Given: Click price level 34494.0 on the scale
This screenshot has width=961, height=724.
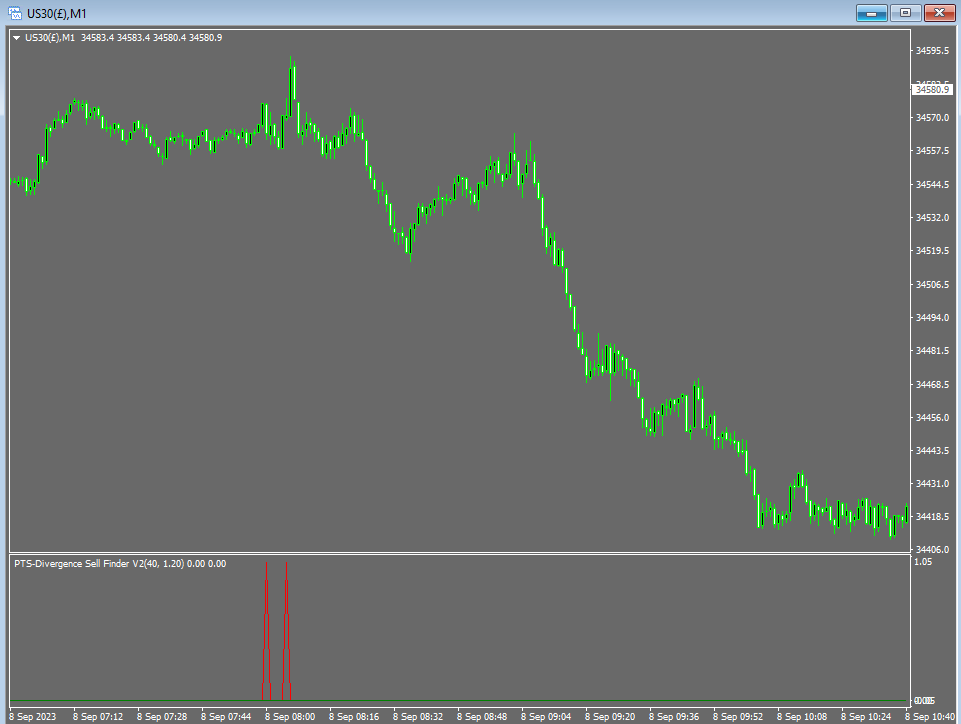Looking at the screenshot, I should (x=932, y=318).
